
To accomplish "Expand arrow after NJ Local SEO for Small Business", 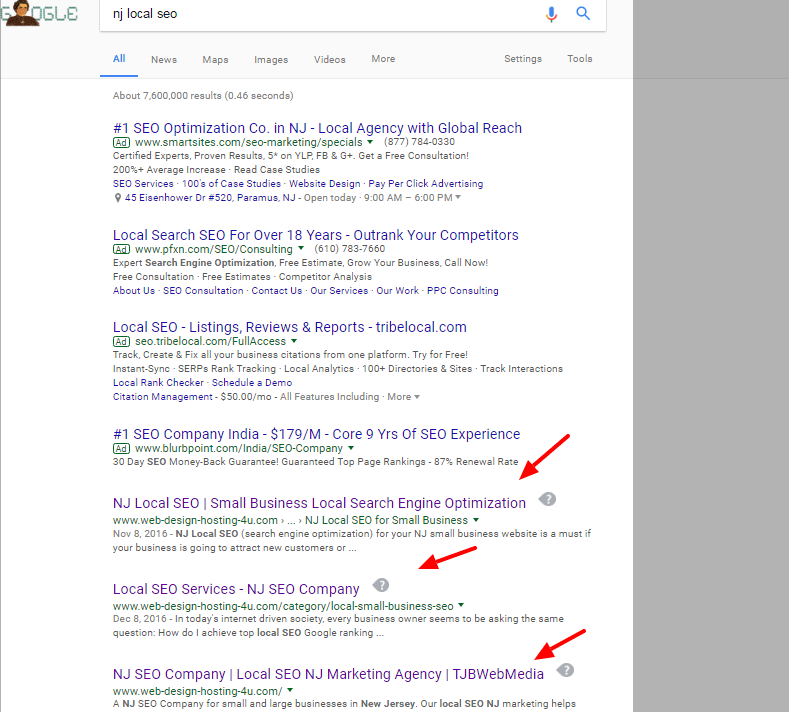I will (x=476, y=520).
